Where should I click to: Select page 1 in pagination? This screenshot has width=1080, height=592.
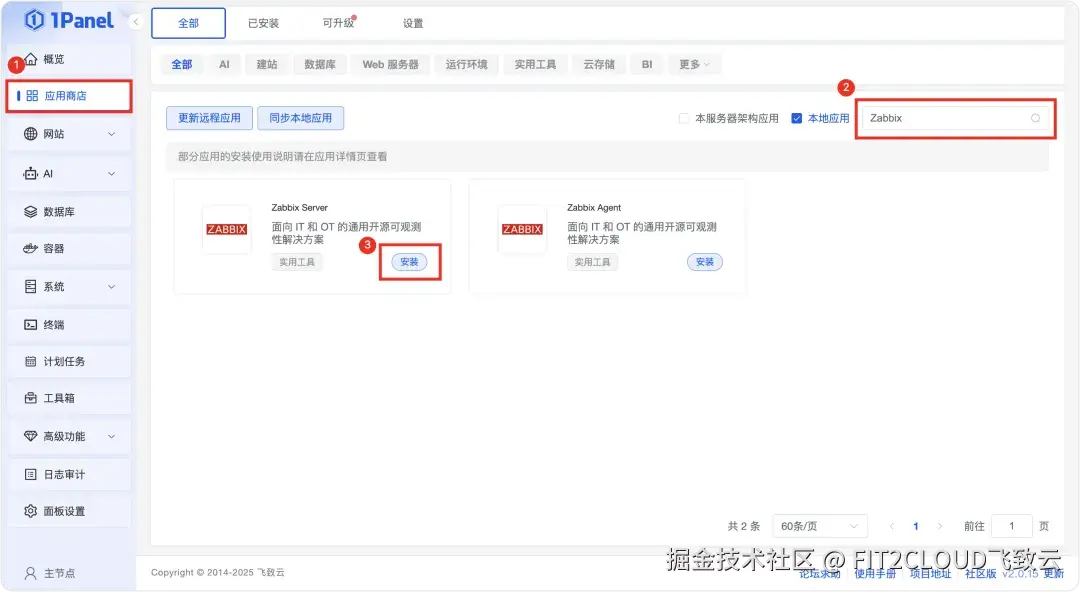(915, 526)
